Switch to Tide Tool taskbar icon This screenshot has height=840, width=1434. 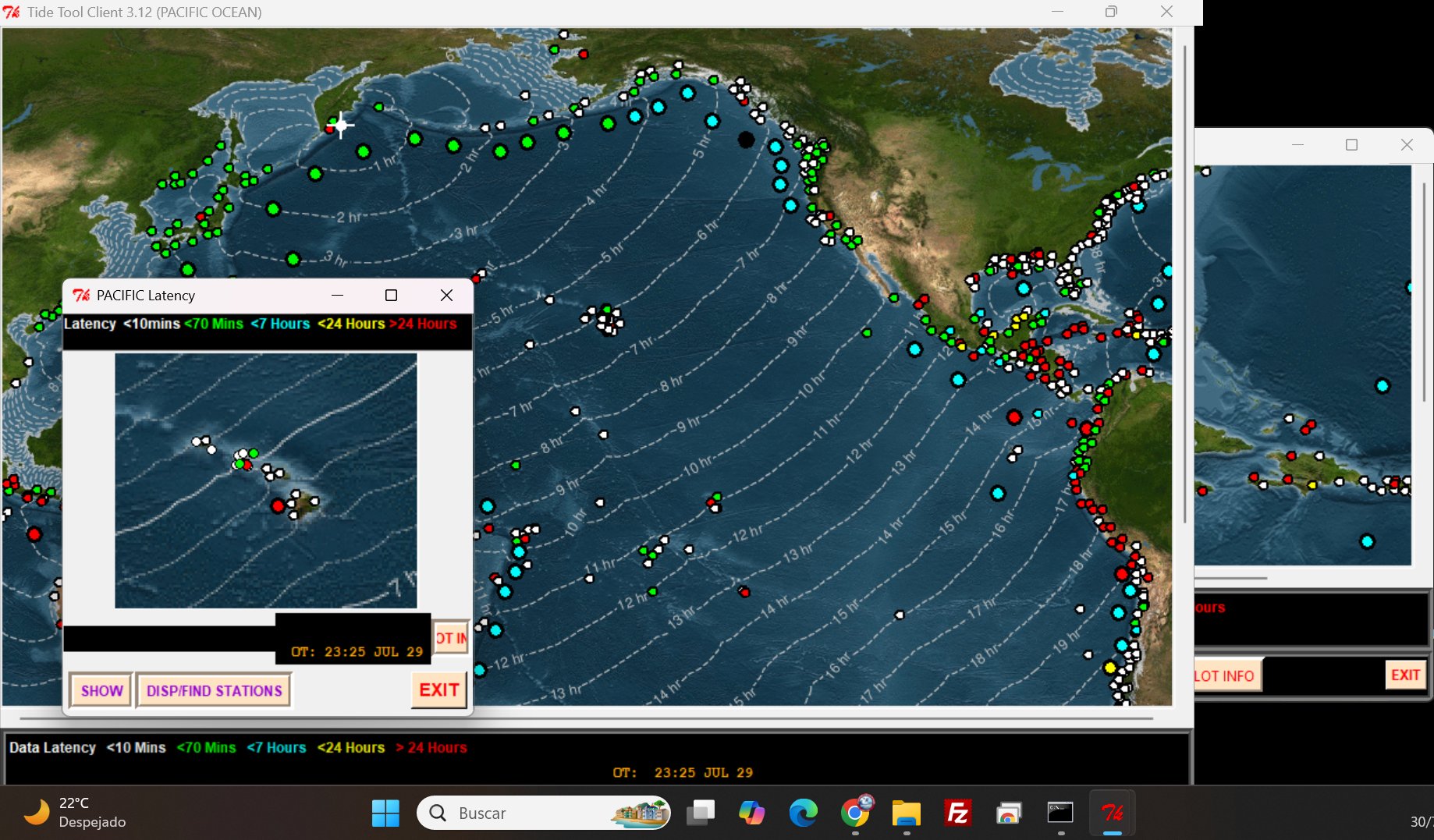coord(1112,813)
